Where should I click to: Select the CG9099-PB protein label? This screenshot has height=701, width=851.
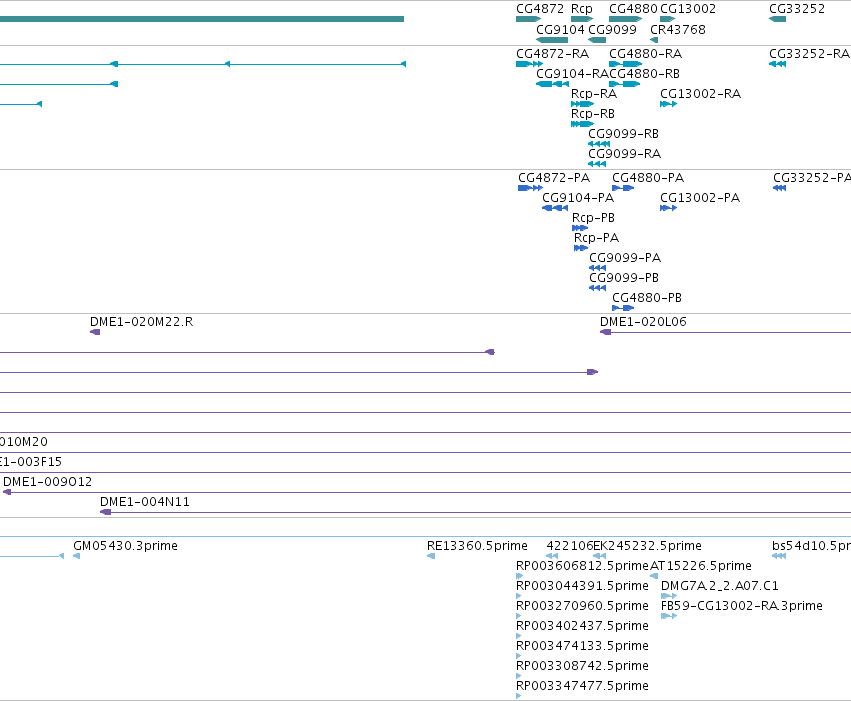coord(624,278)
